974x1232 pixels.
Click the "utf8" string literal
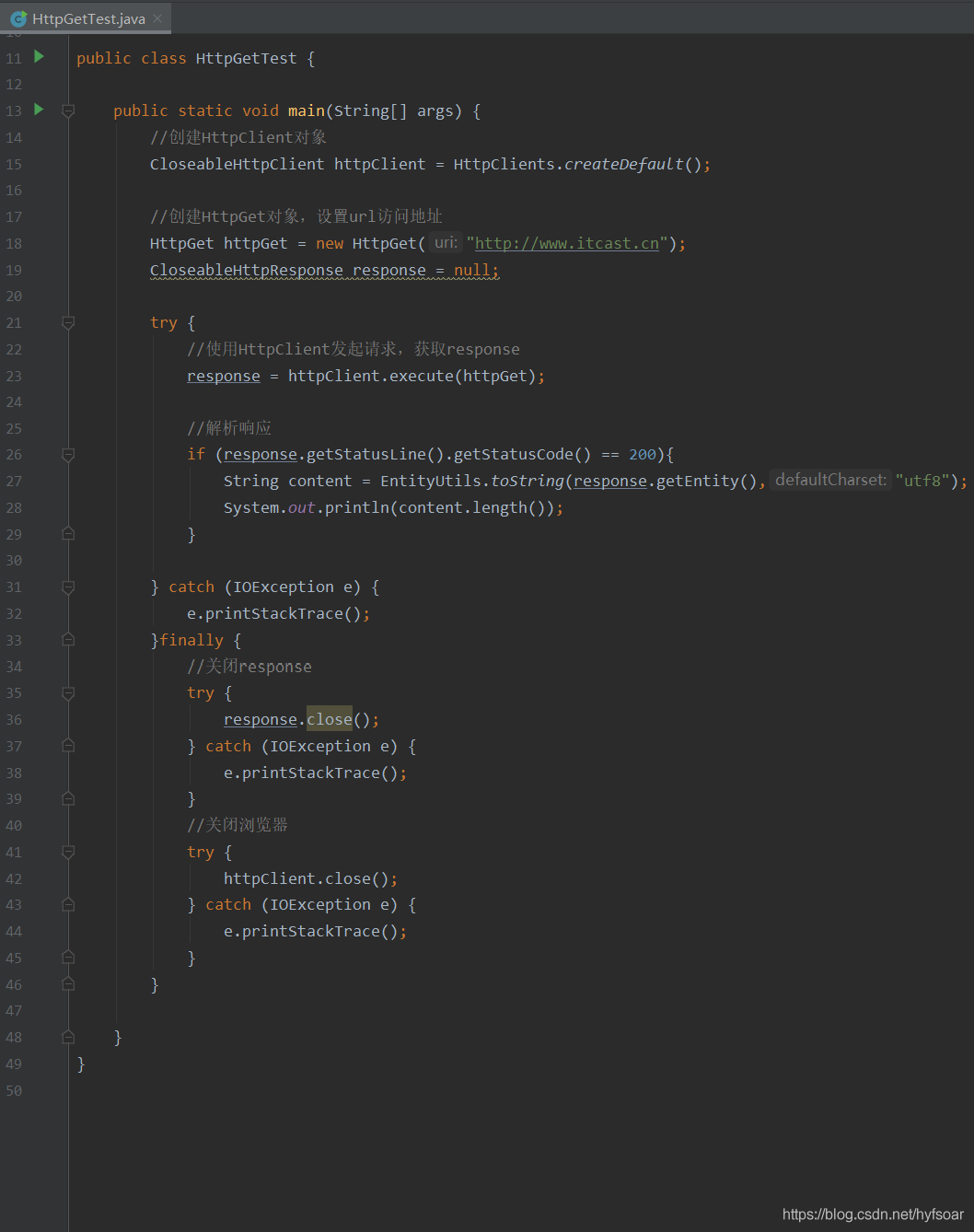pos(922,481)
